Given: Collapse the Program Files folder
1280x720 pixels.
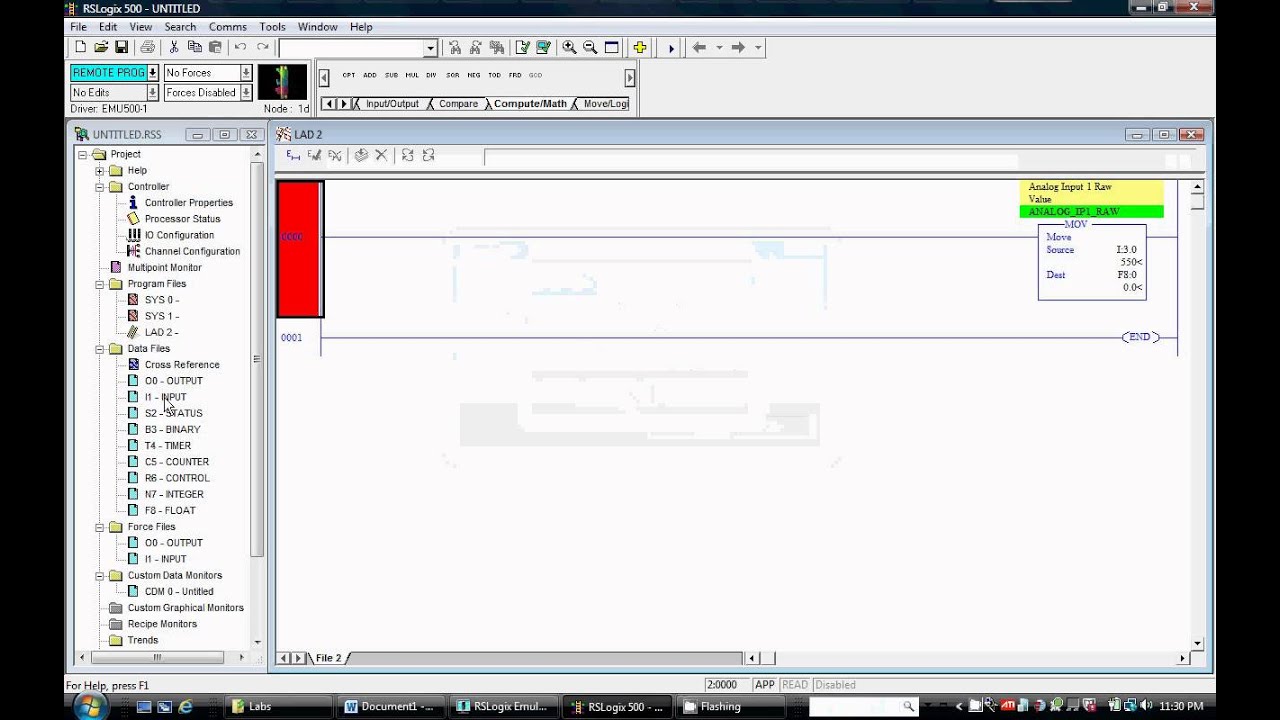Looking at the screenshot, I should [x=100, y=284].
